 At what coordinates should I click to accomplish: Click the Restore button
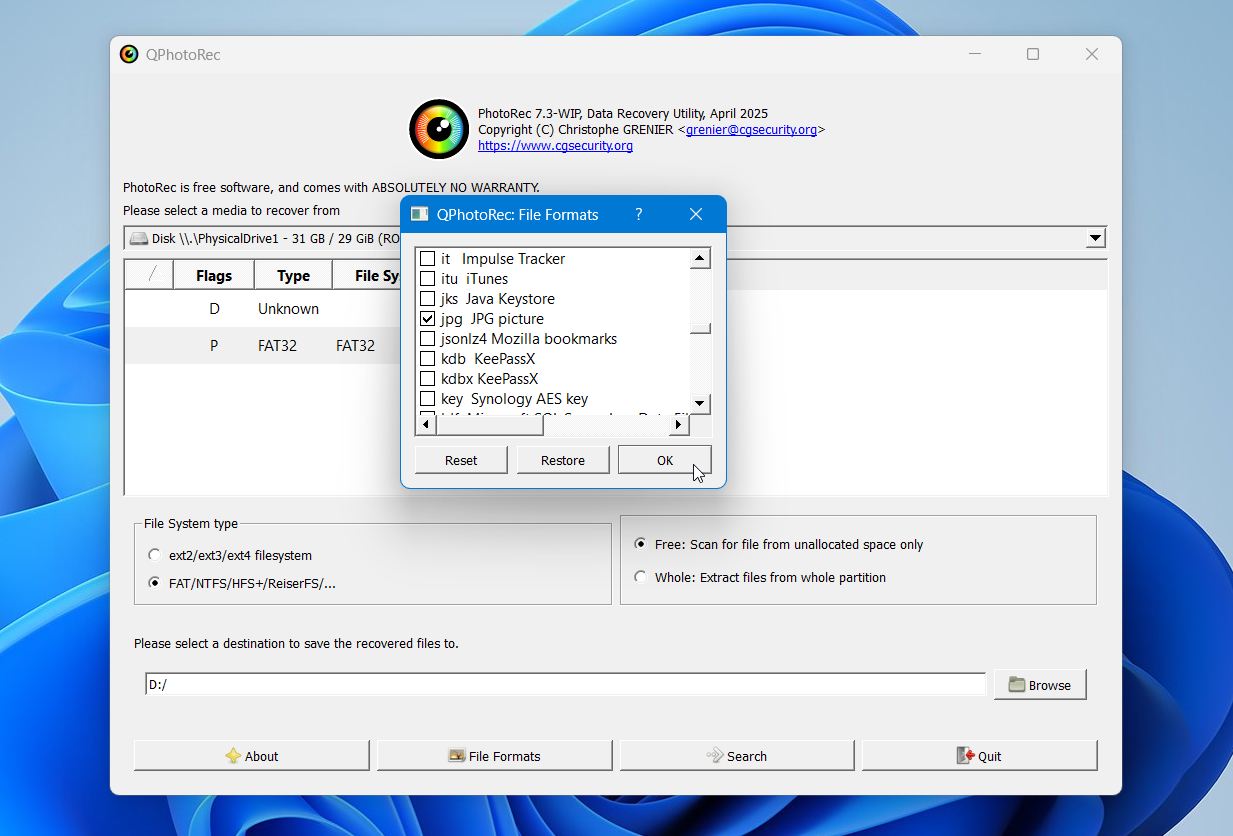[x=563, y=460]
